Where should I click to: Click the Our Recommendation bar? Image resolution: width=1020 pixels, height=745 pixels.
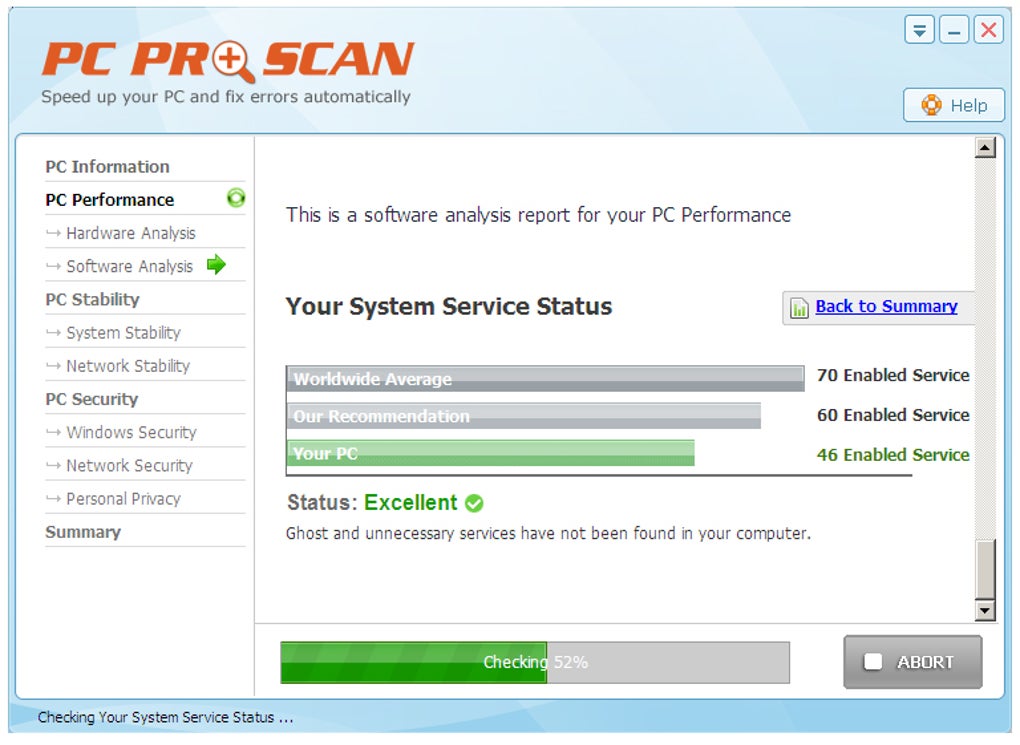click(x=524, y=416)
